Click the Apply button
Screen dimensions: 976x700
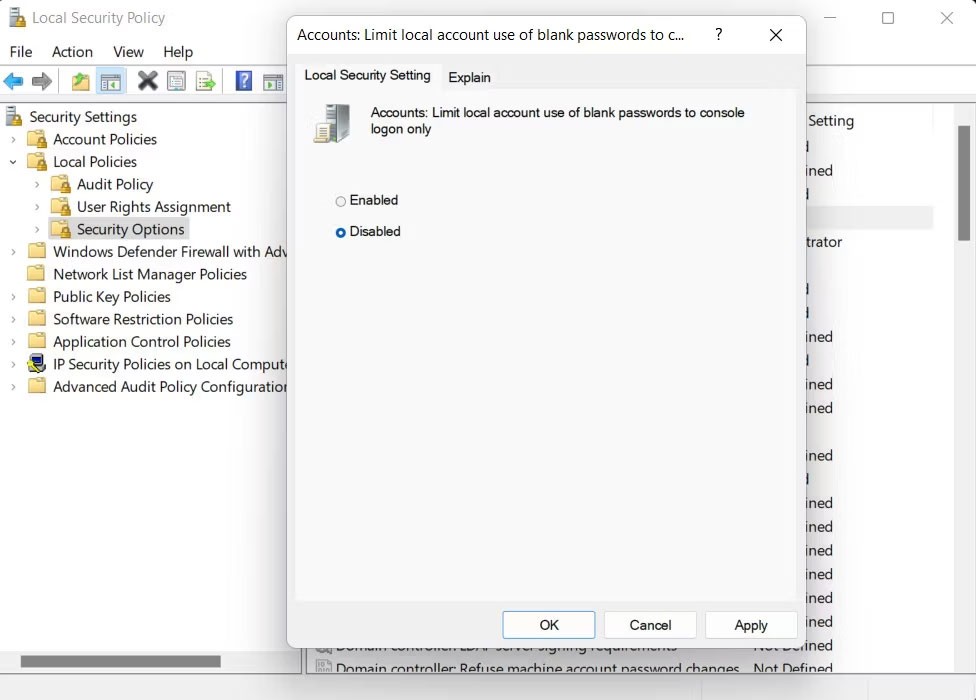[751, 625]
